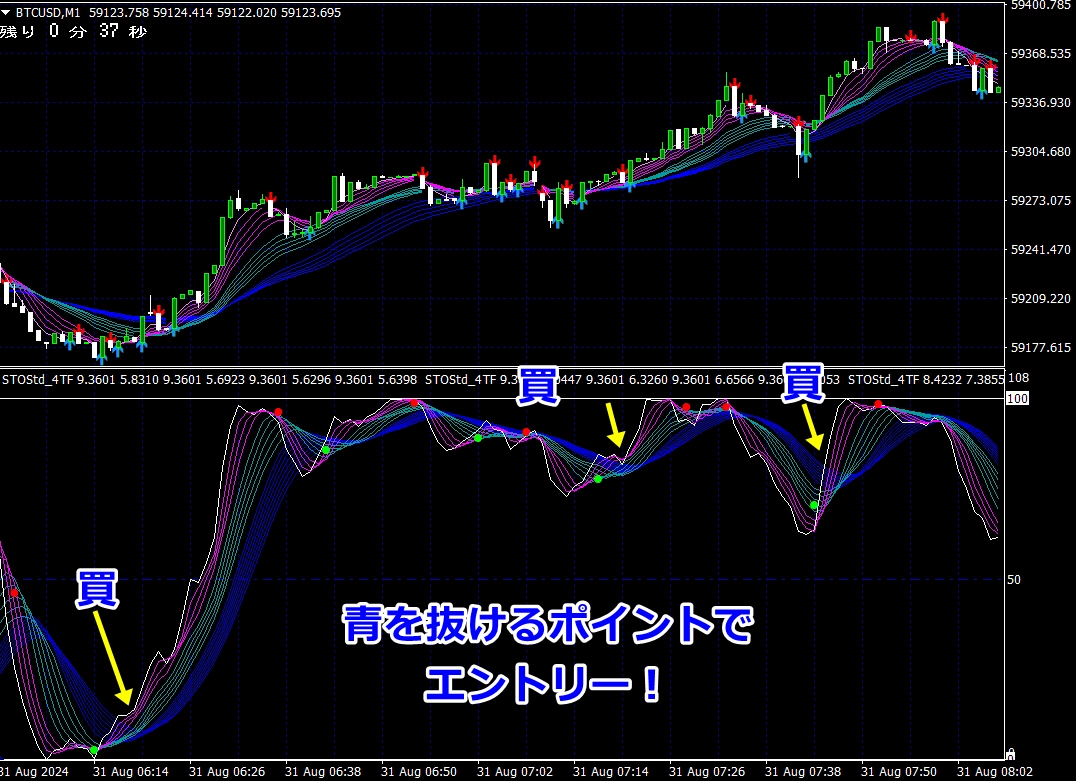1076x781 pixels.
Task: Click the 59177.615 price axis label
Action: click(1040, 348)
